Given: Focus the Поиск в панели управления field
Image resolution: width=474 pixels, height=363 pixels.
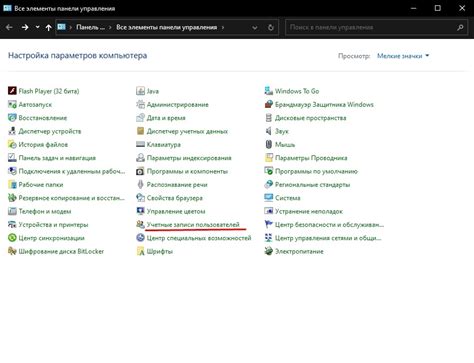Looking at the screenshot, I should tap(376, 27).
